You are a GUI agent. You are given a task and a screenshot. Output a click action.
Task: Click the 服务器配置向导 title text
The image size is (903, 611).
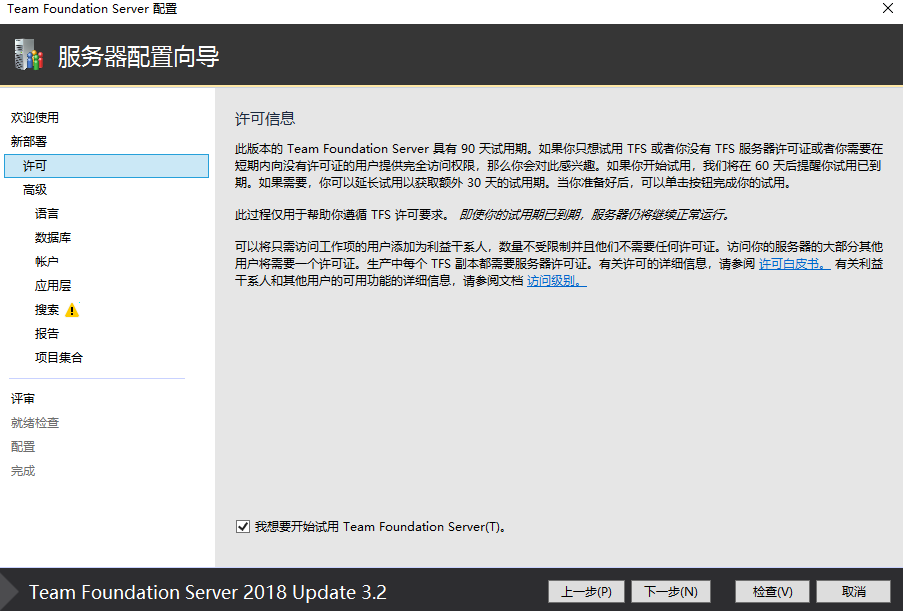[x=138, y=56]
